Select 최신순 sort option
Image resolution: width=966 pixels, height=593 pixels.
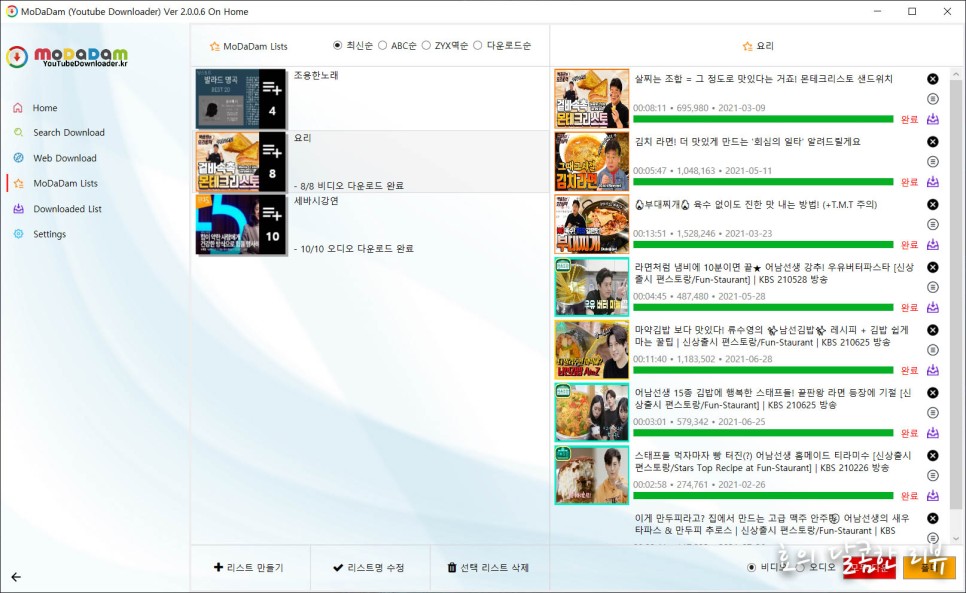[x=353, y=46]
